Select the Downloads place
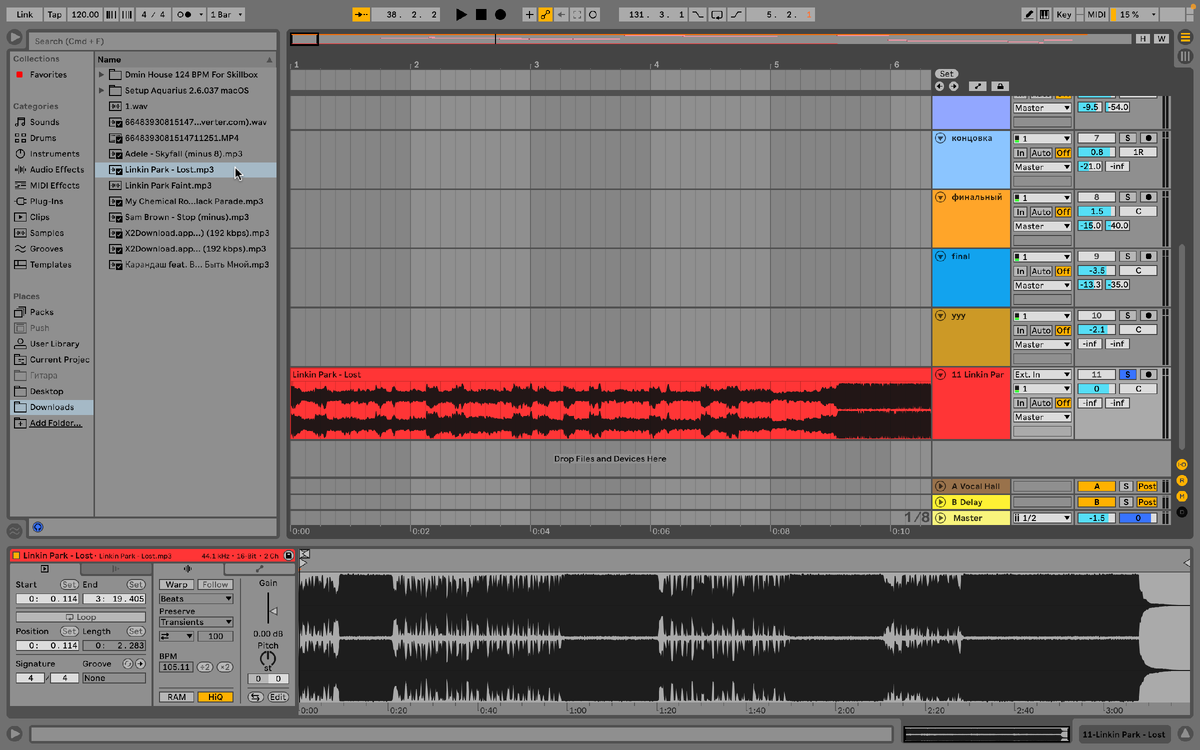The height and width of the screenshot is (750, 1200). [x=52, y=407]
